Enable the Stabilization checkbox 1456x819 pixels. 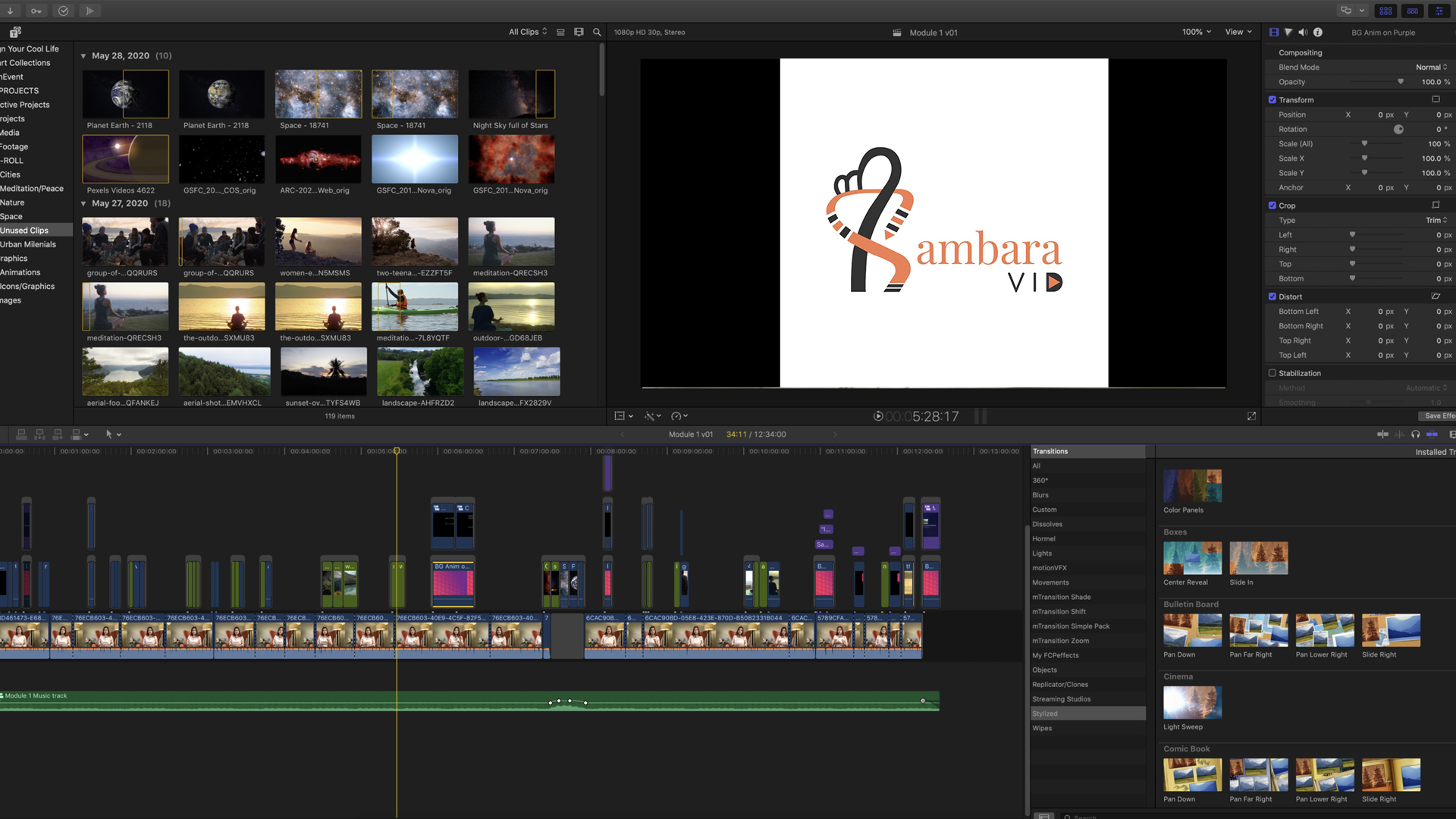pos(1272,372)
